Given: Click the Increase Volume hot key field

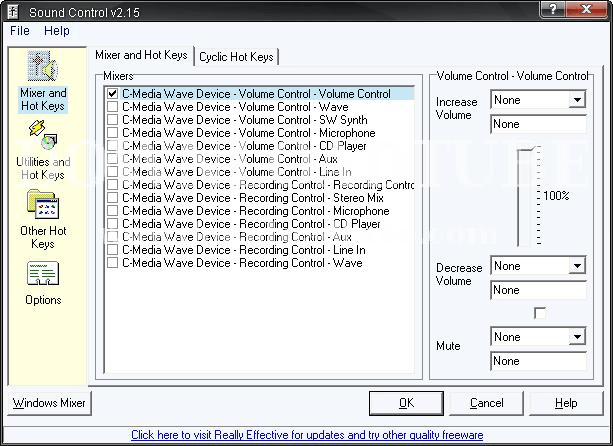Looking at the screenshot, I should 538,124.
